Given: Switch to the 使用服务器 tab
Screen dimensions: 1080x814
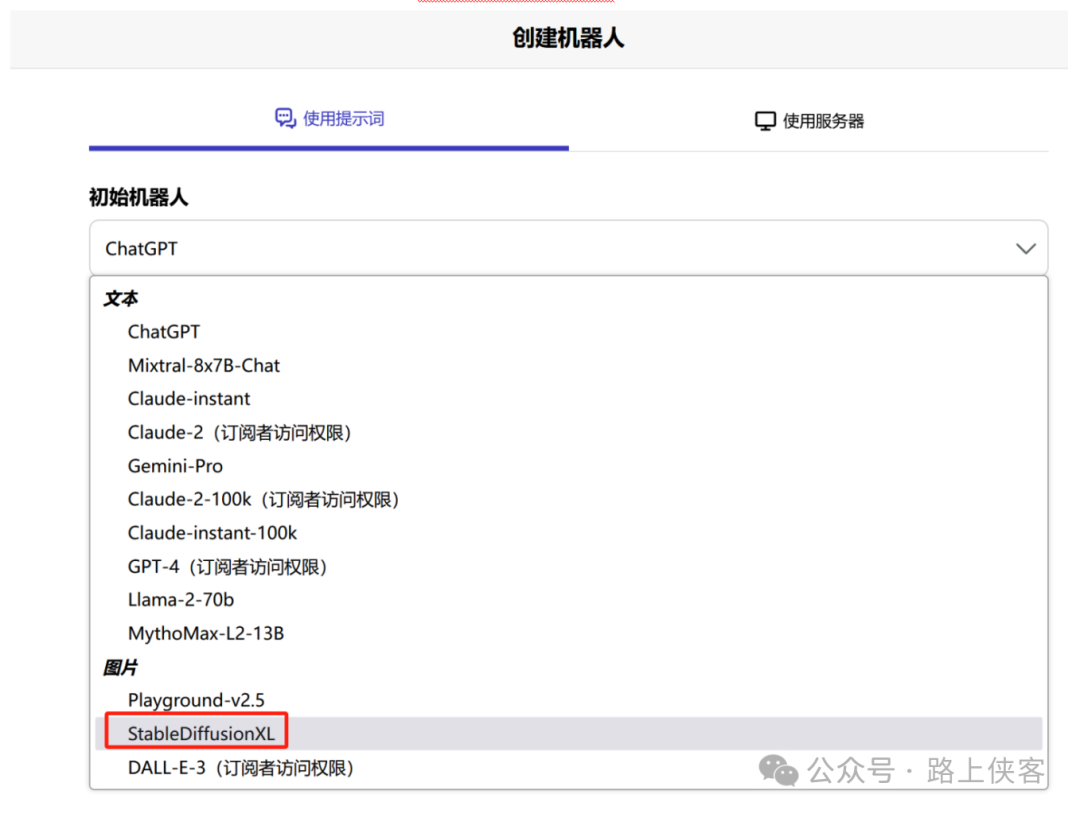Looking at the screenshot, I should pyautogui.click(x=809, y=121).
